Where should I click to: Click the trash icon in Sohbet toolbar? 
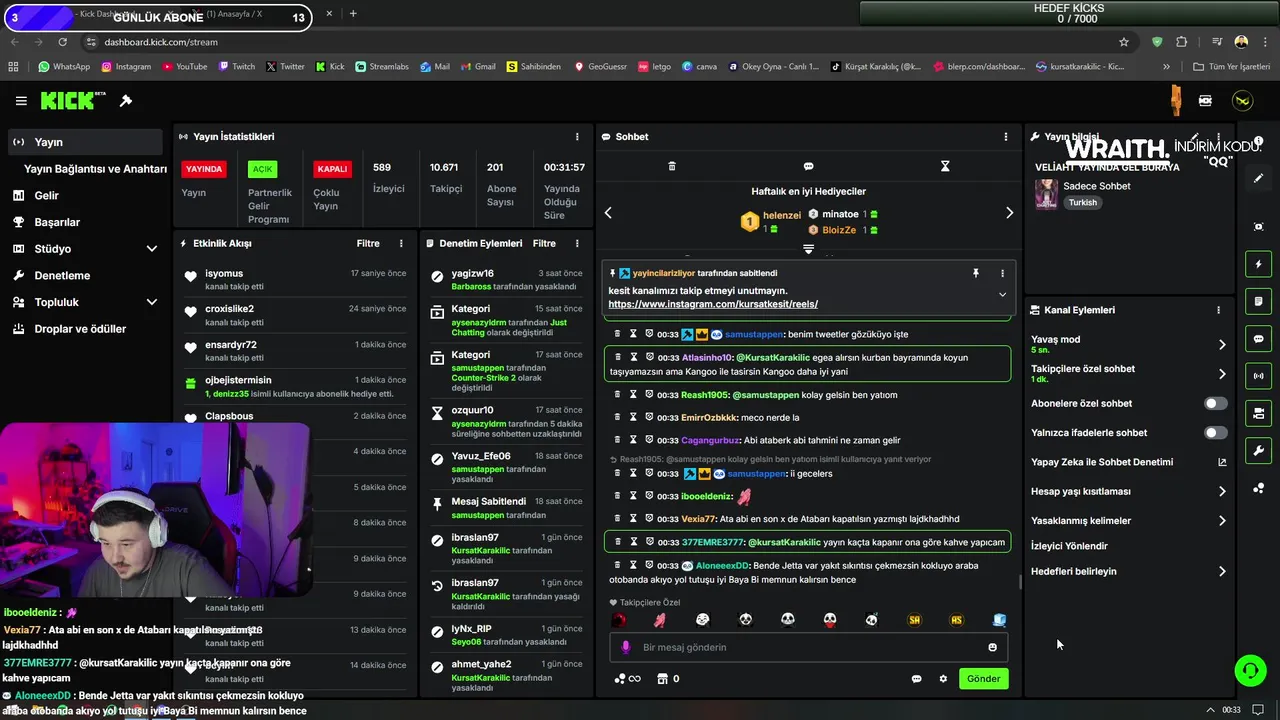pos(672,166)
